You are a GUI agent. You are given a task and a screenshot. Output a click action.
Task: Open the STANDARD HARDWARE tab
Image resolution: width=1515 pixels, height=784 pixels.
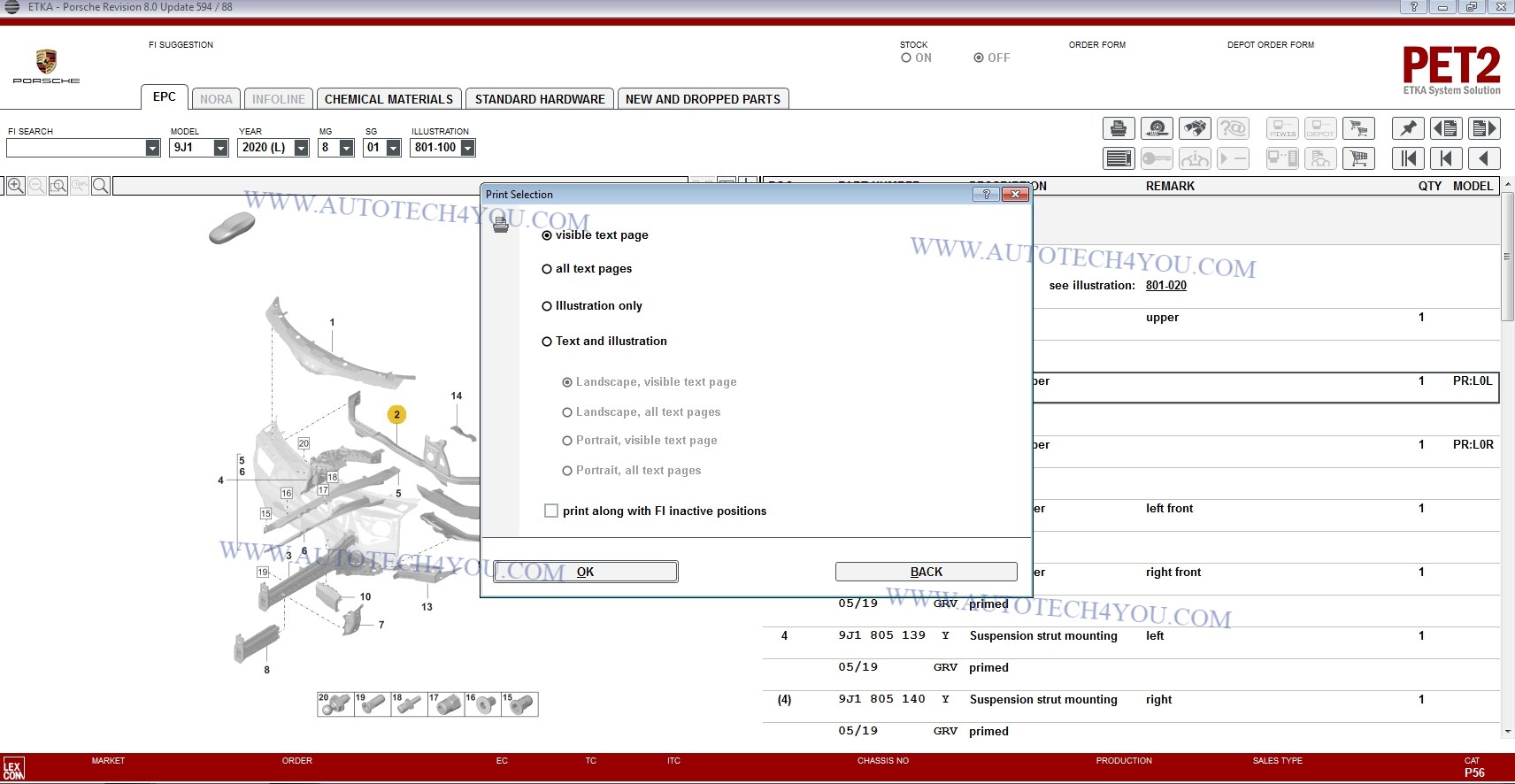click(540, 99)
